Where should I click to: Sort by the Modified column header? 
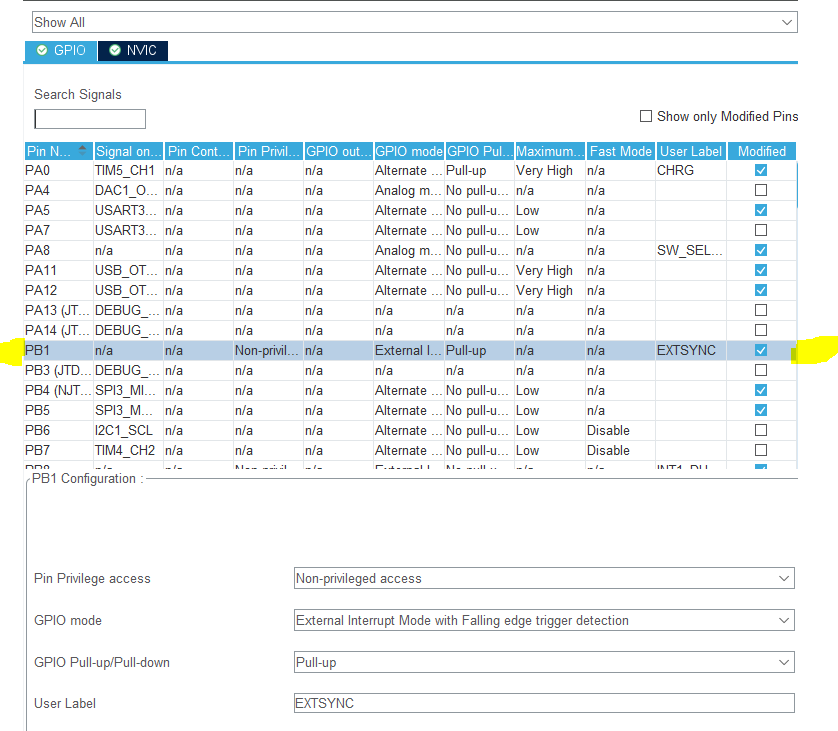762,151
